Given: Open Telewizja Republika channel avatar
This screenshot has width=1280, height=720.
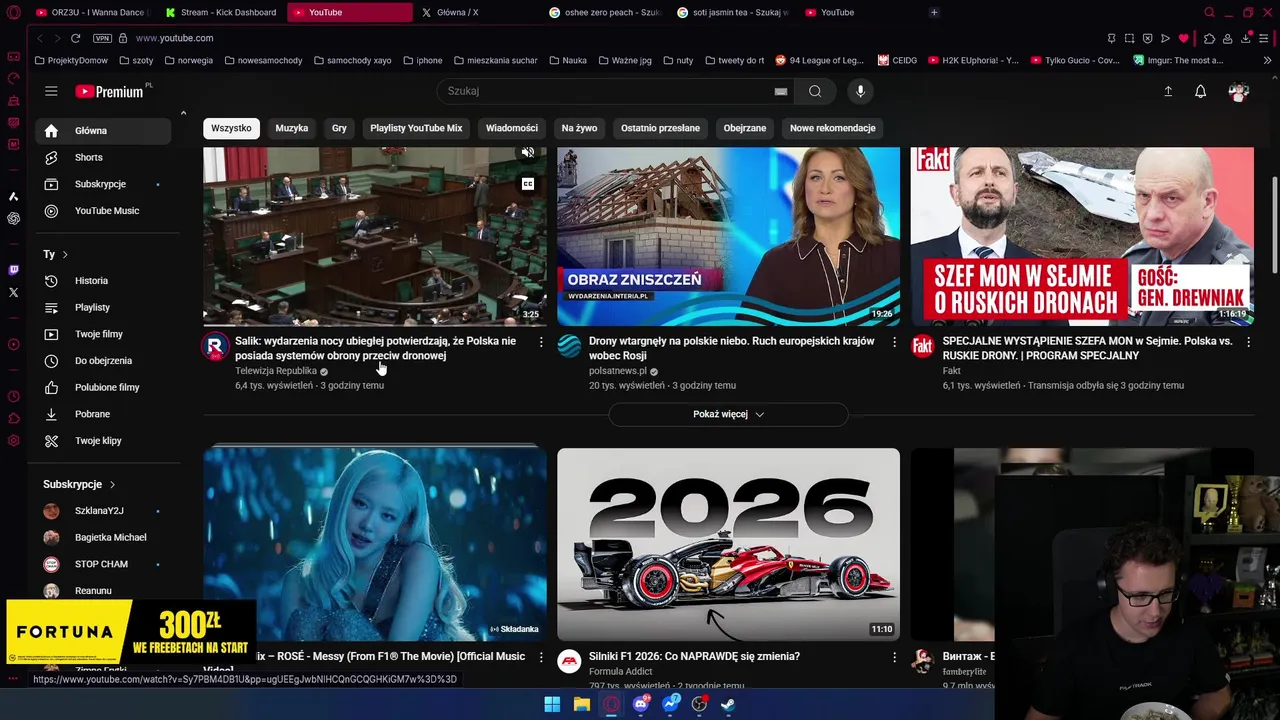Looking at the screenshot, I should point(215,347).
